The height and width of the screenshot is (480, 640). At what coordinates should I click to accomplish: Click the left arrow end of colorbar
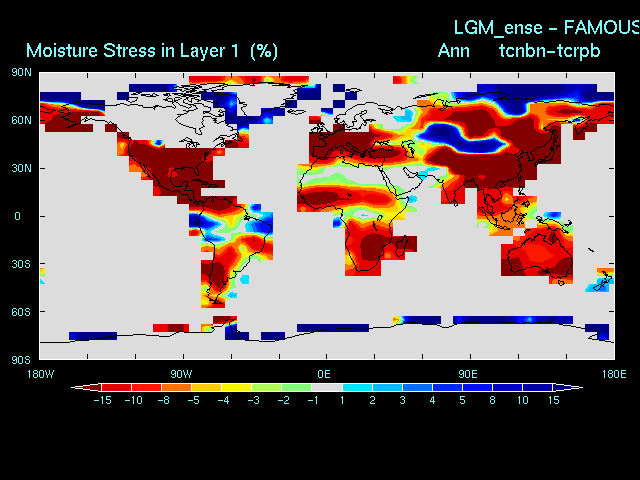(x=78, y=387)
